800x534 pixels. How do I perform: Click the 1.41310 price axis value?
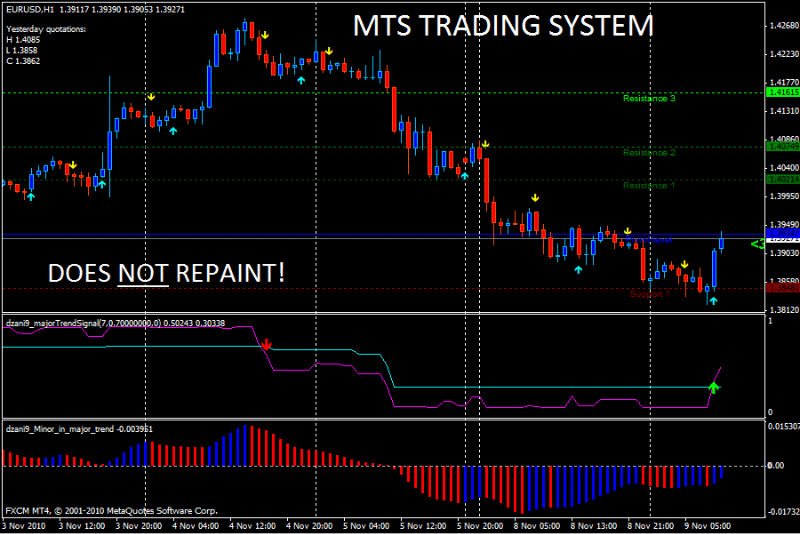(x=784, y=111)
